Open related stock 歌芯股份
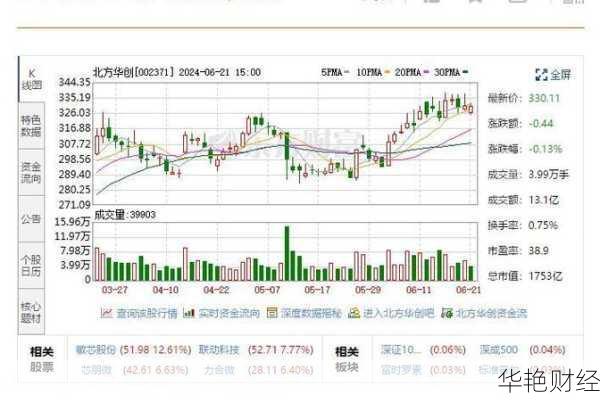 (96, 350)
